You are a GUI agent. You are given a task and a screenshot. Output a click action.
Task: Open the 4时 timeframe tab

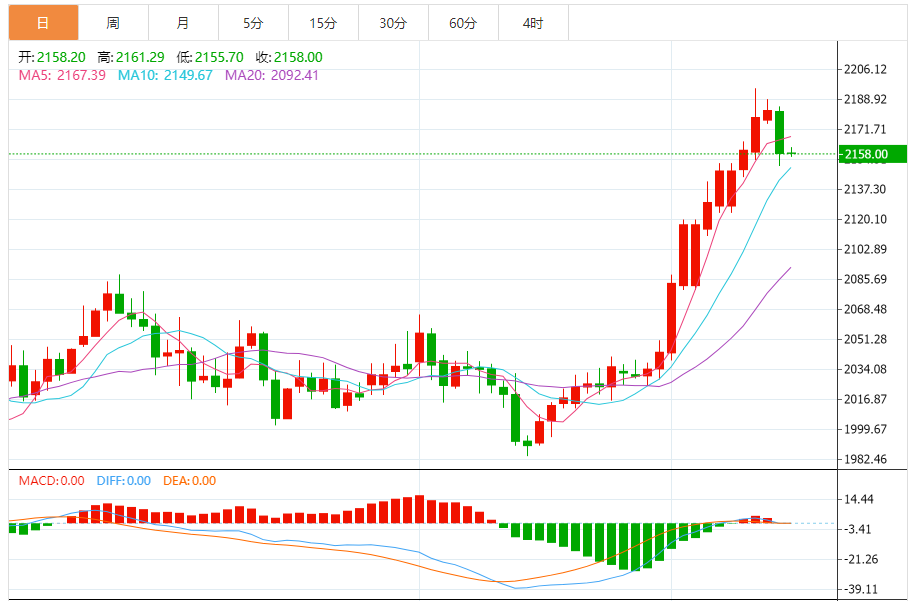pyautogui.click(x=533, y=23)
